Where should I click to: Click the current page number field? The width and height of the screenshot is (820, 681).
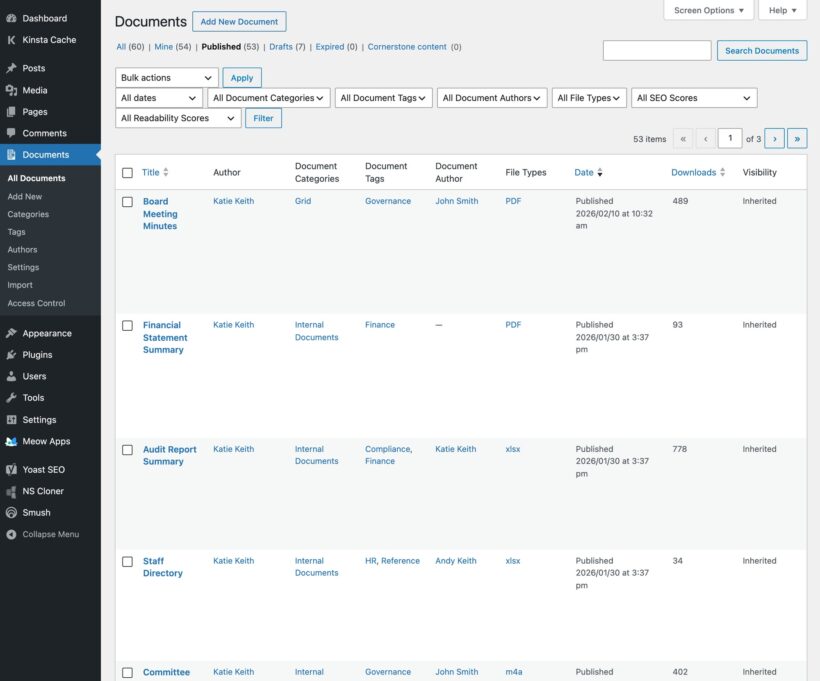(730, 139)
